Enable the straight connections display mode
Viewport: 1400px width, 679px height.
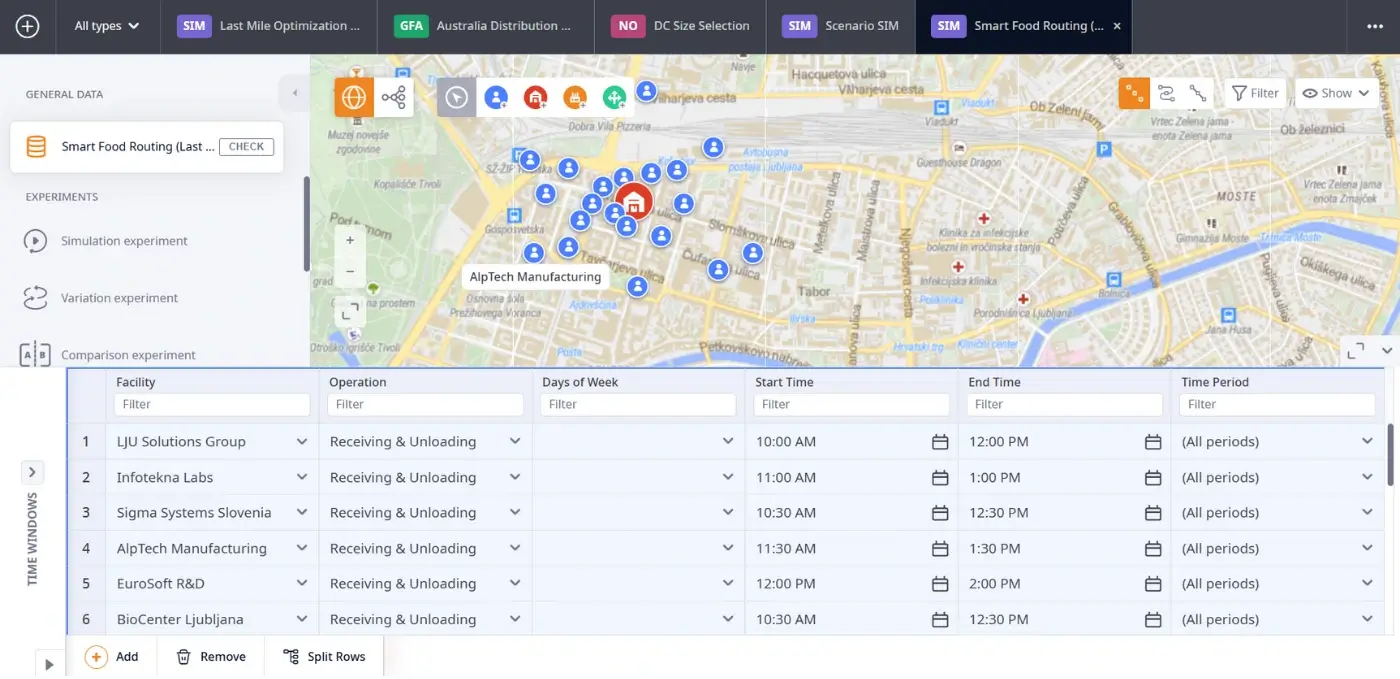tap(1197, 93)
